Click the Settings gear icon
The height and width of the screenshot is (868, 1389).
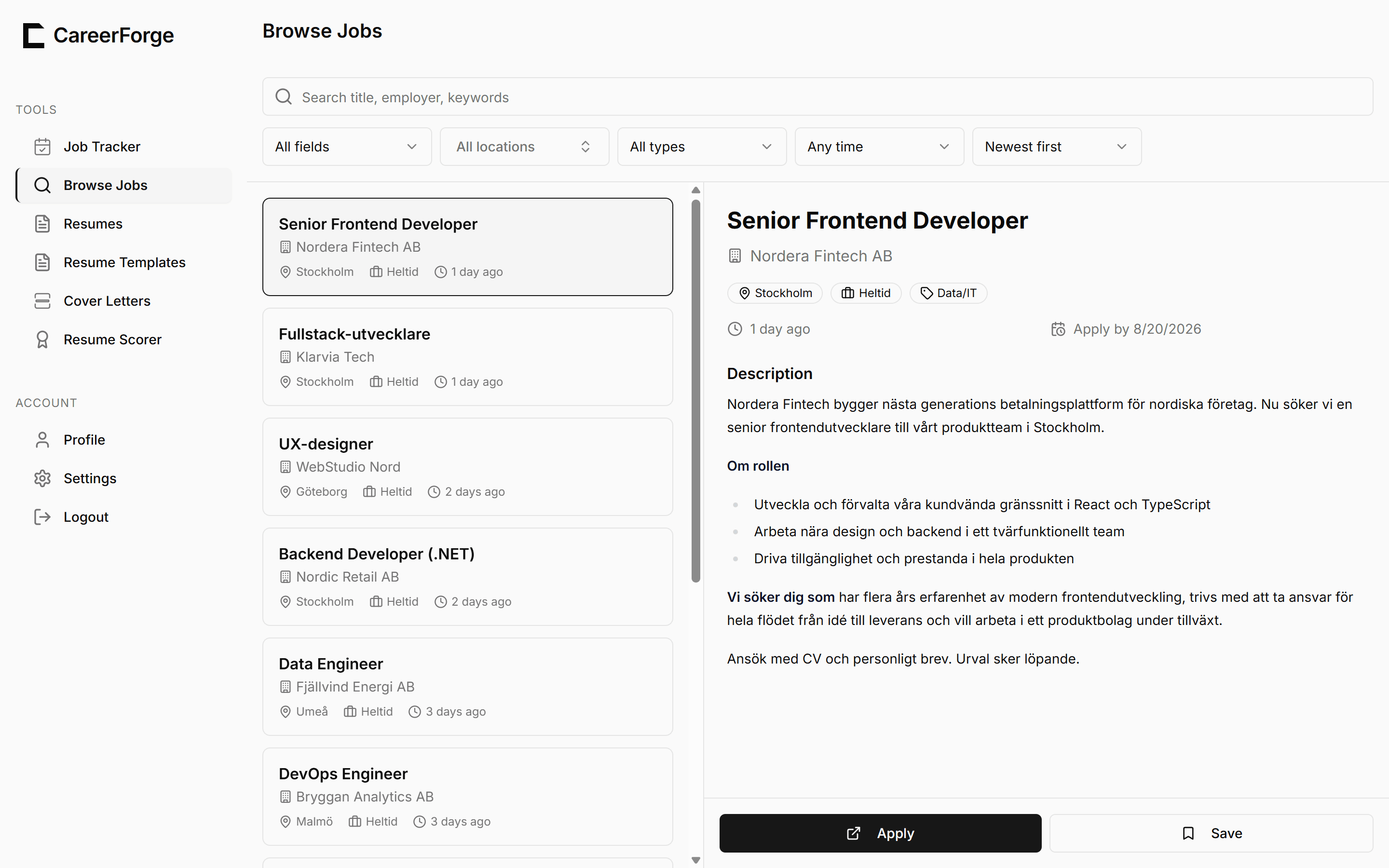point(42,478)
